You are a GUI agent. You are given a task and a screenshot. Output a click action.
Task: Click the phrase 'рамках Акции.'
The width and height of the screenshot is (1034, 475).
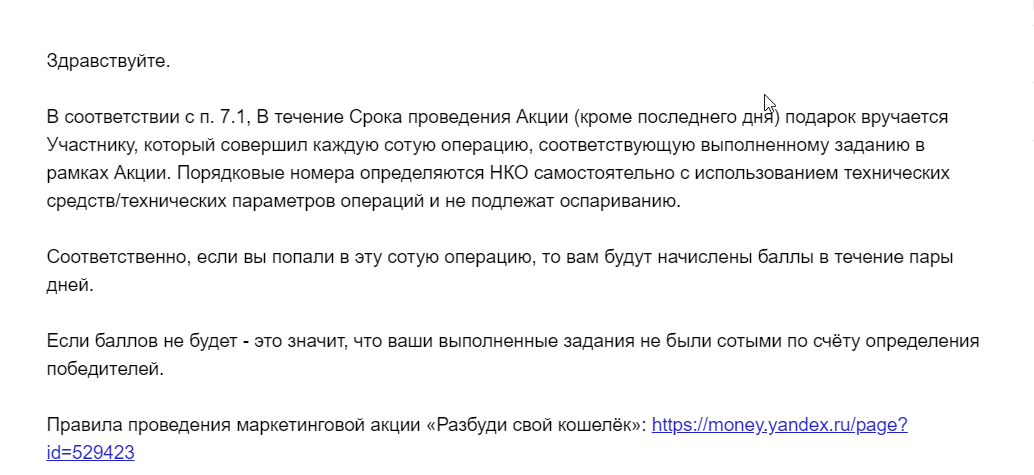tap(109, 174)
